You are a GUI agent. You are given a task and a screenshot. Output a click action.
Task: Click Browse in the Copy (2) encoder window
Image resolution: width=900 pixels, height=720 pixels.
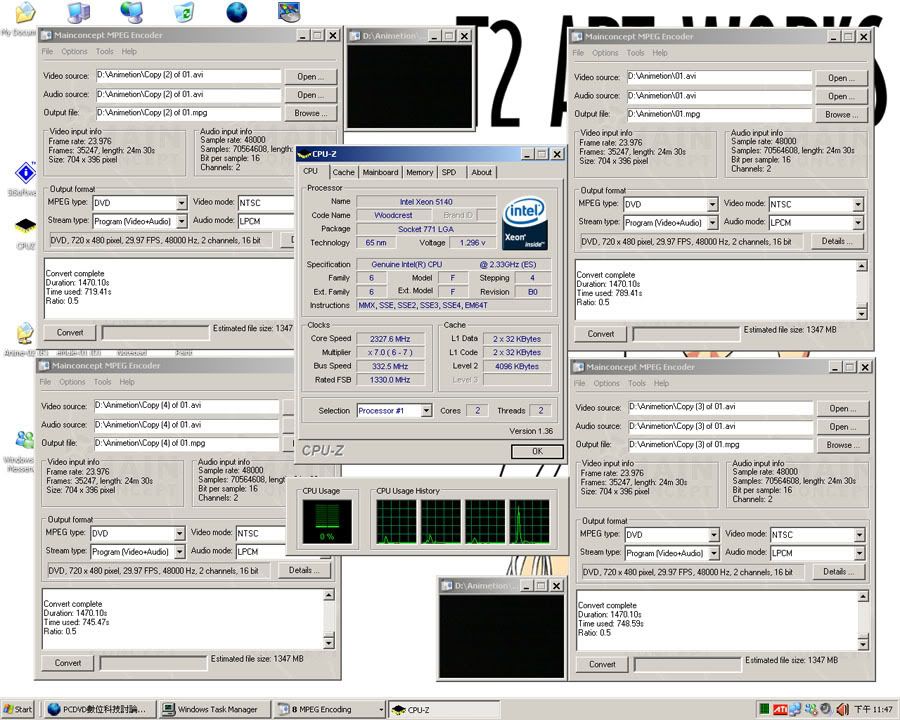tap(311, 114)
